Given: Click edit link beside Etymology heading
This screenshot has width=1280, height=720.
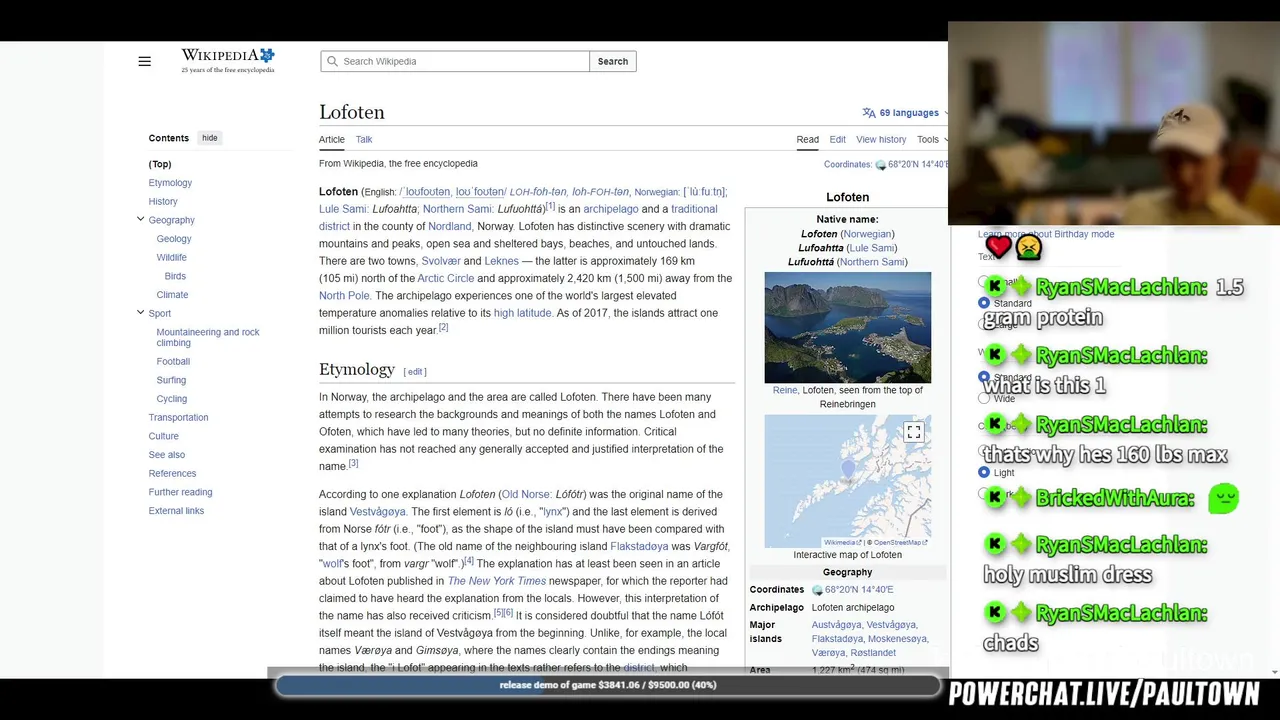Looking at the screenshot, I should [x=415, y=372].
